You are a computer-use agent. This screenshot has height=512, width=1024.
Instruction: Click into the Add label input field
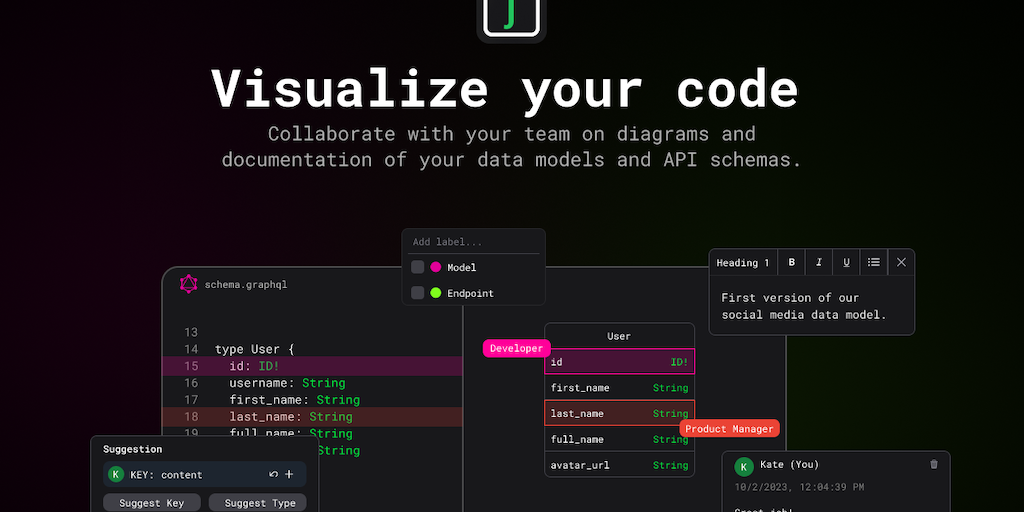click(473, 242)
